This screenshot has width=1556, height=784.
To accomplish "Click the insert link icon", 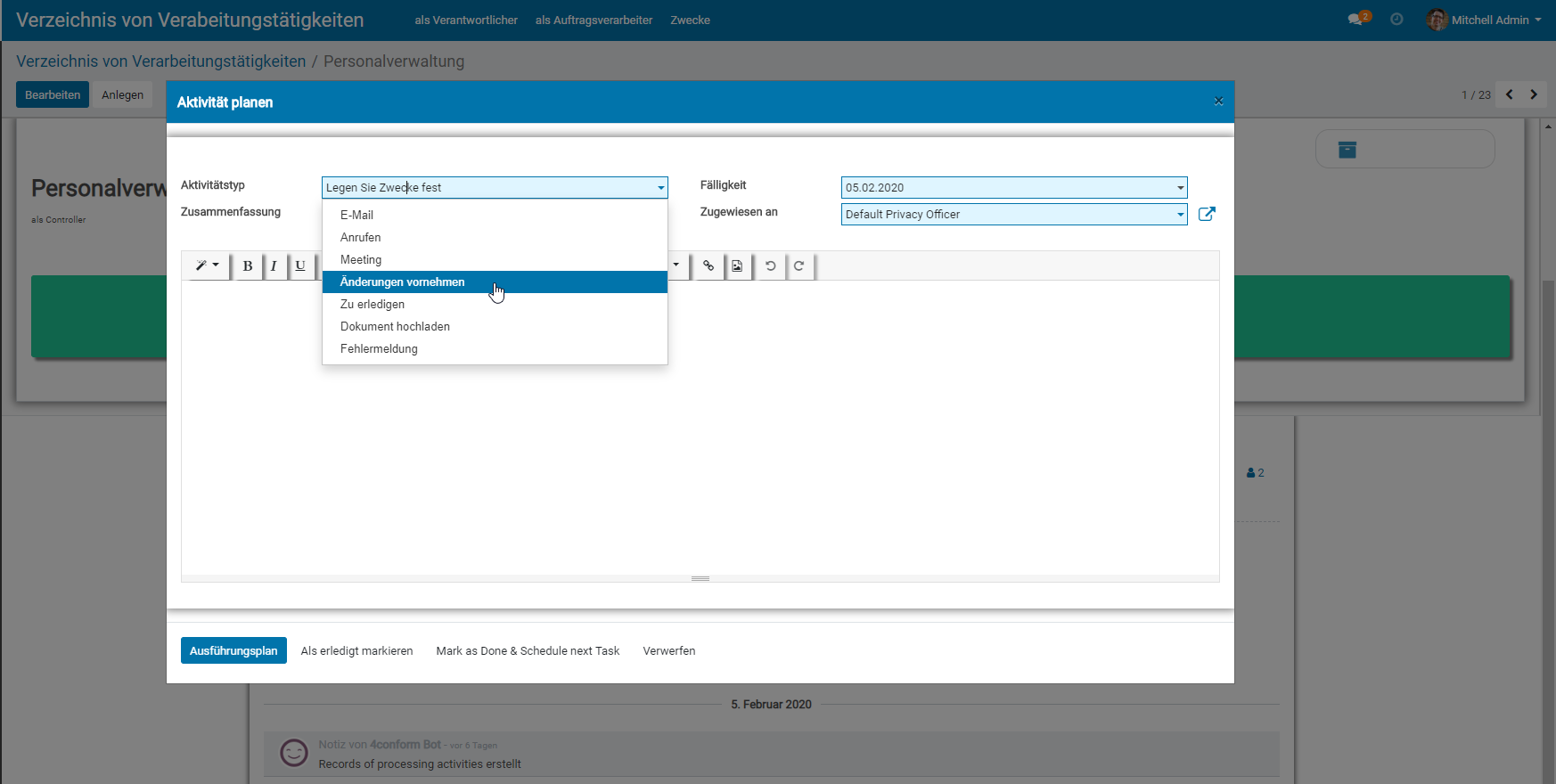I will (708, 265).
